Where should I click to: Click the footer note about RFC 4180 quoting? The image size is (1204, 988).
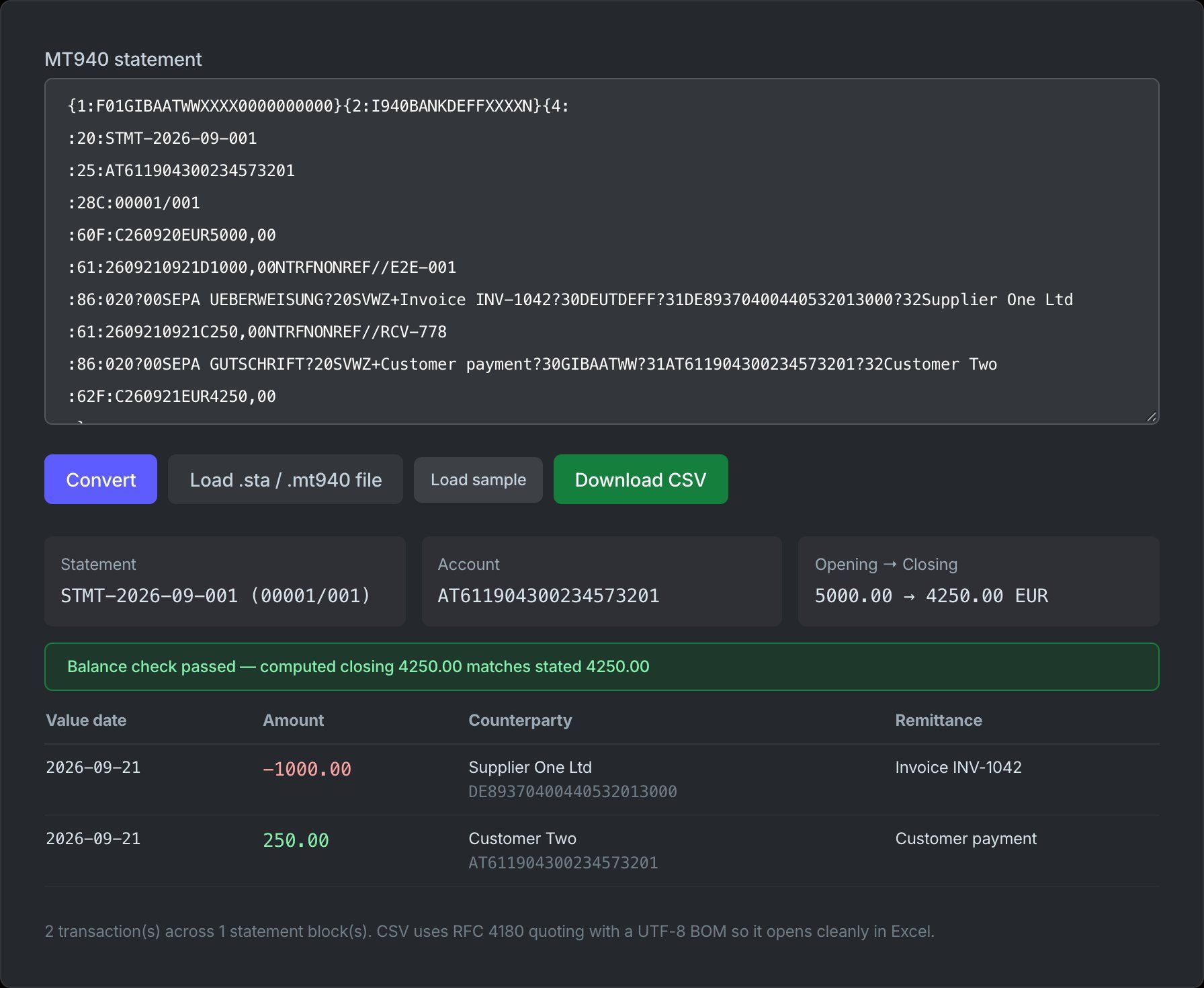coord(489,932)
